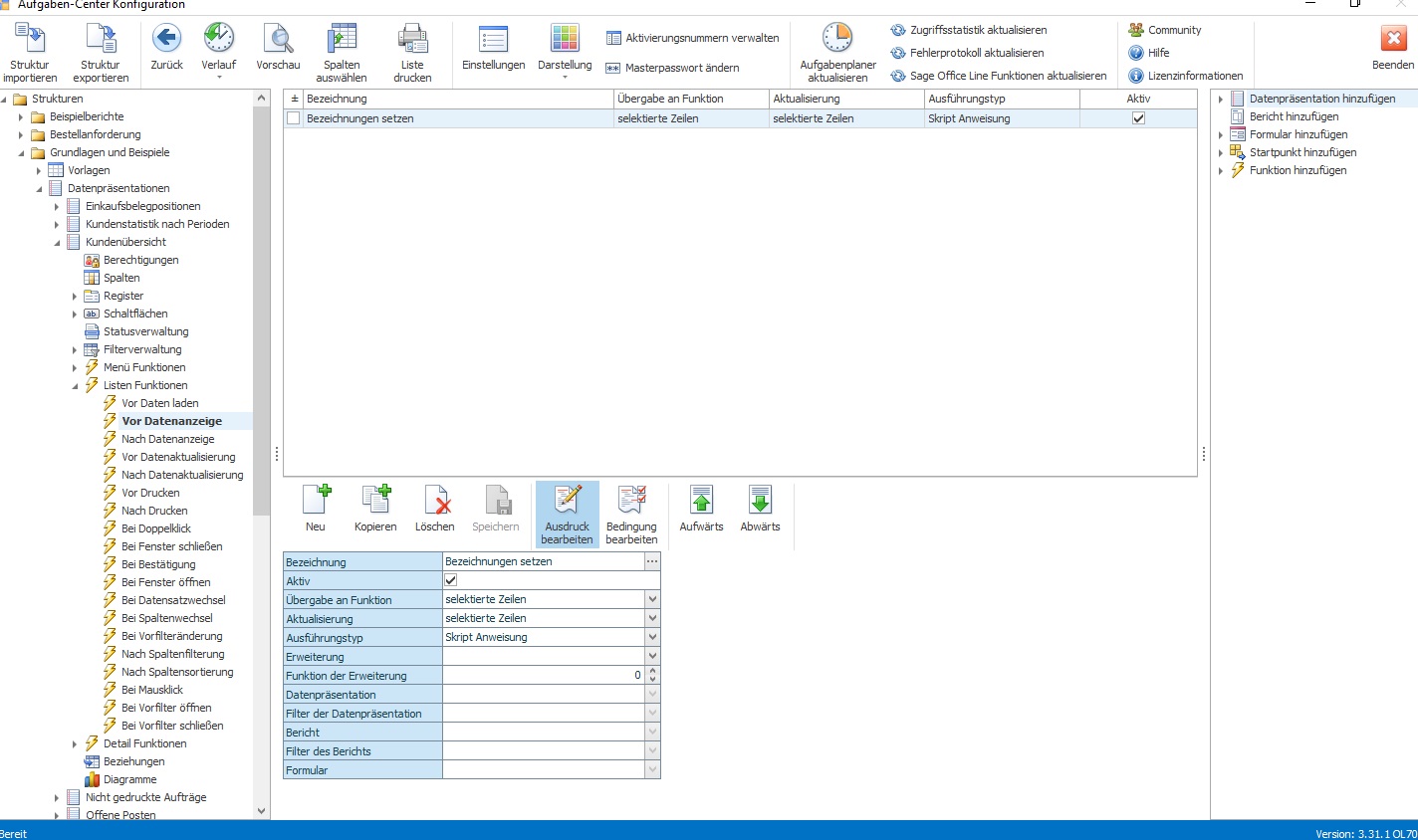Click the Ausdruck bearbeiten icon
1418x840 pixels.
click(x=568, y=500)
